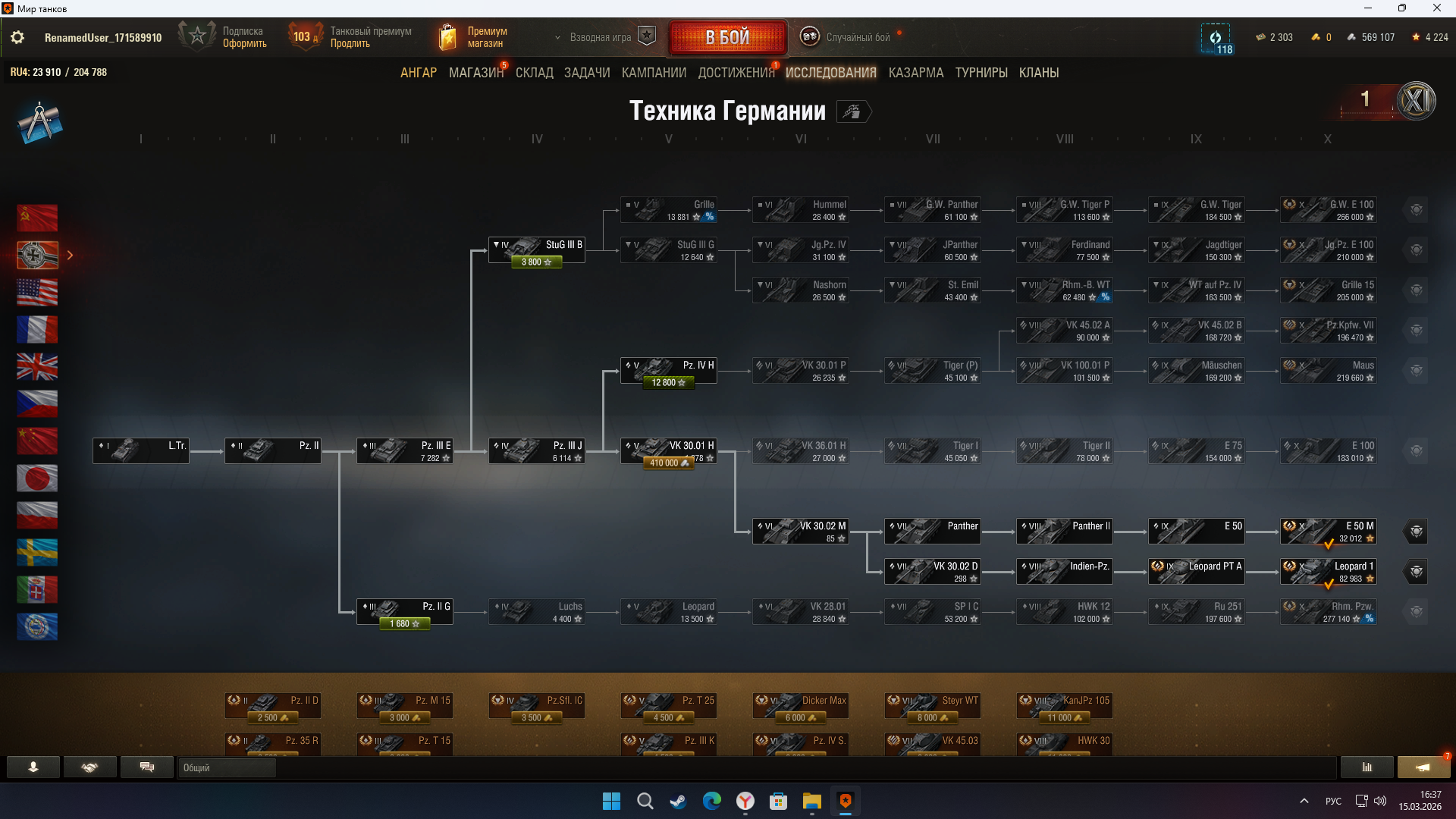The image size is (1456, 819).
Task: Click the handshake referral icon
Action: coord(90,767)
